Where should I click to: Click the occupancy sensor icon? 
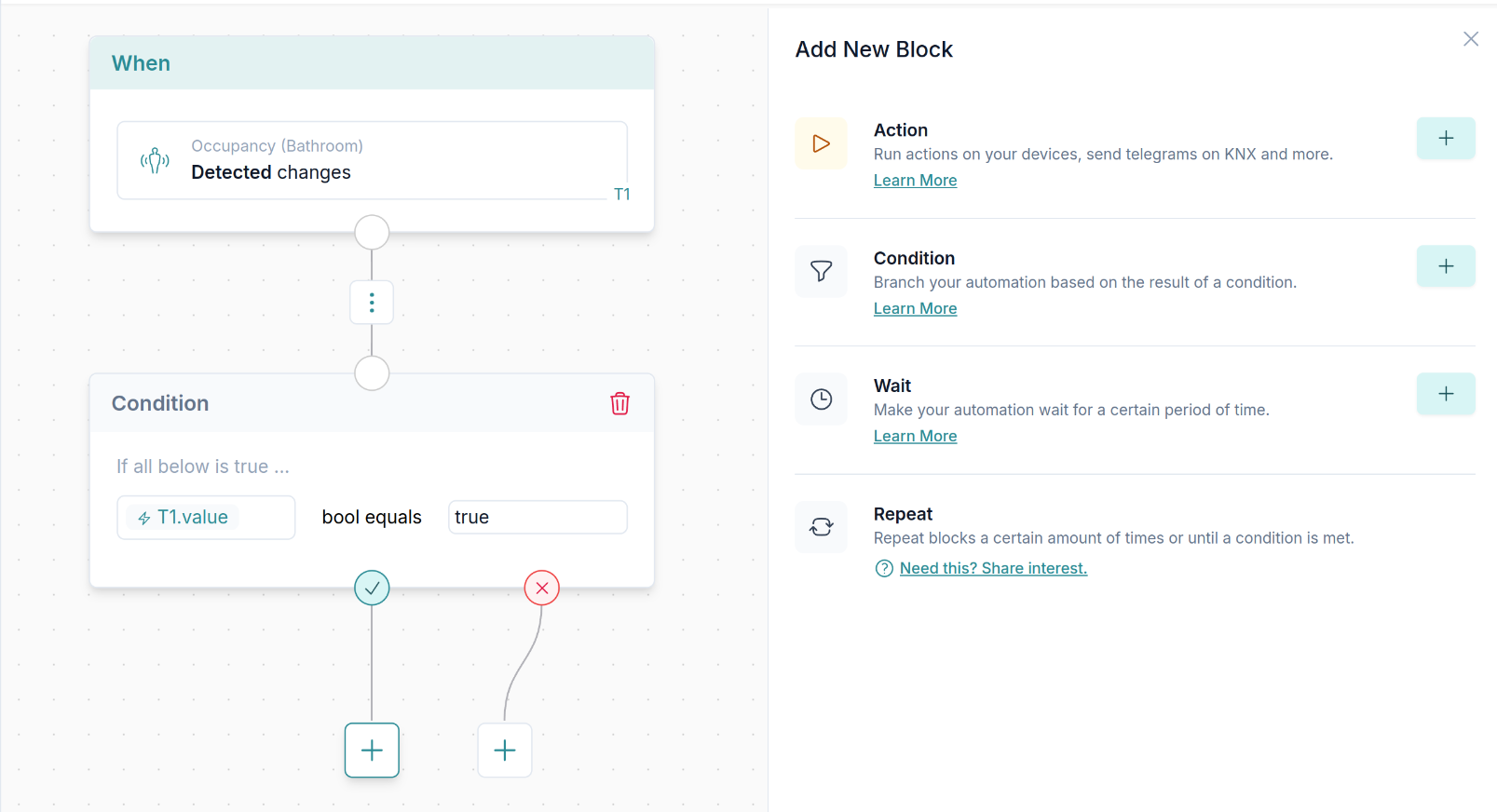[x=155, y=160]
